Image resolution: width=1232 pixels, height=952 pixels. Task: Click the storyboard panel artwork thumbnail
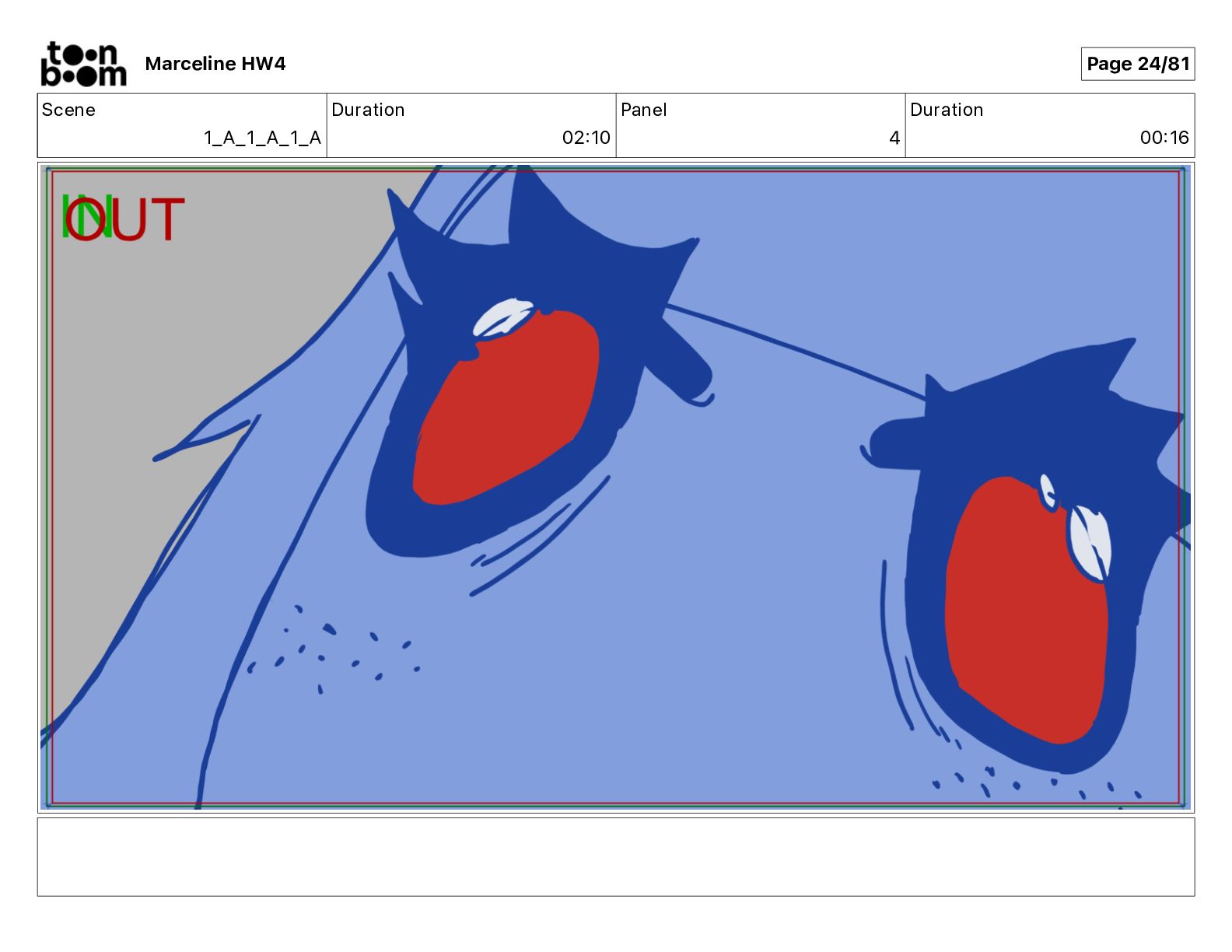pyautogui.click(x=616, y=488)
